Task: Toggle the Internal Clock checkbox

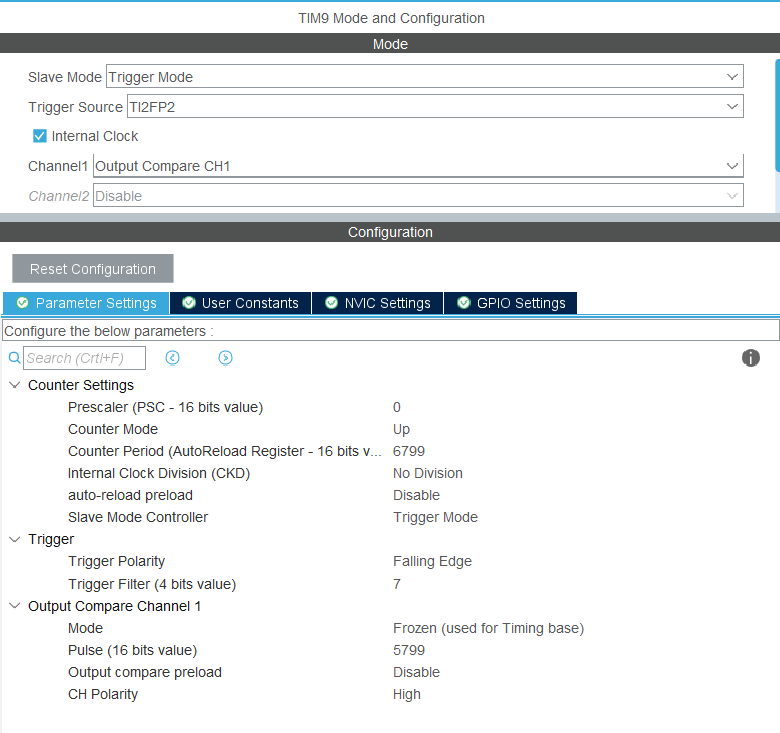Action: tap(40, 136)
